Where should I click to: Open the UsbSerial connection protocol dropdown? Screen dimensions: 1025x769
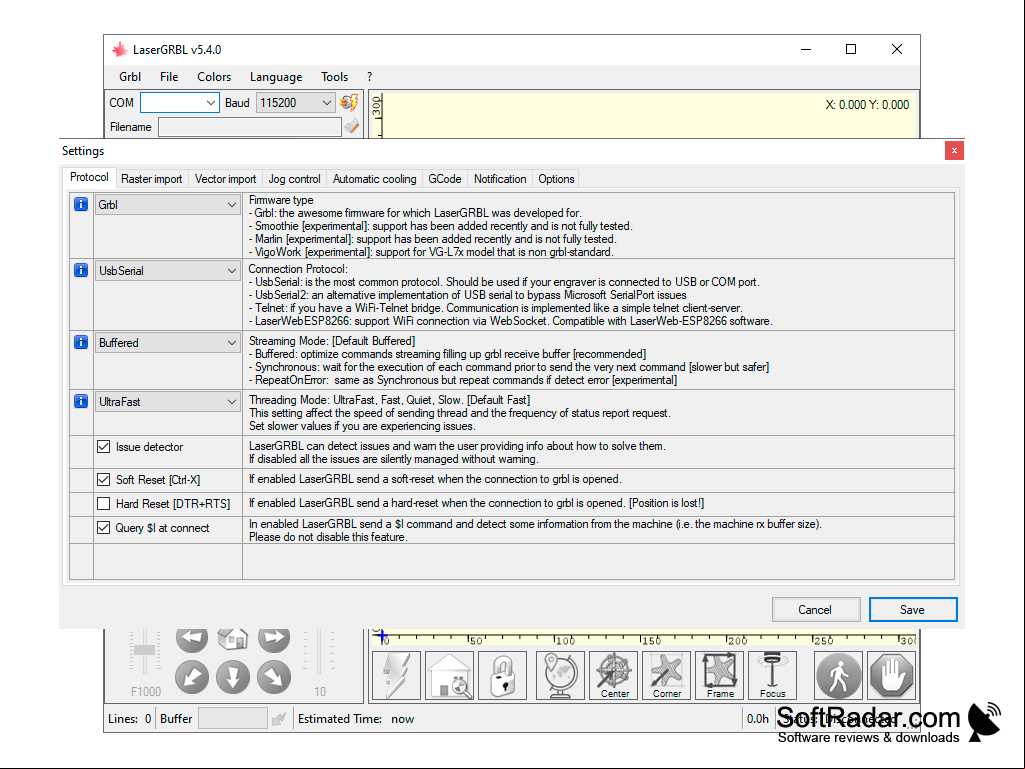tap(167, 270)
